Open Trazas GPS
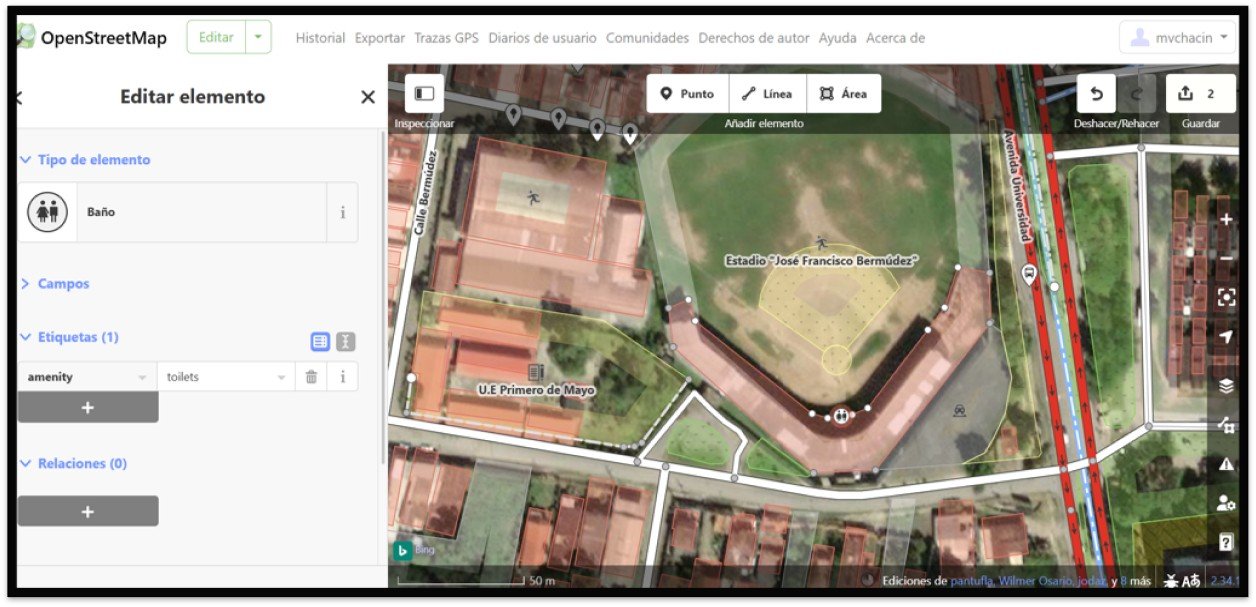1256x607 pixels. coord(446,38)
